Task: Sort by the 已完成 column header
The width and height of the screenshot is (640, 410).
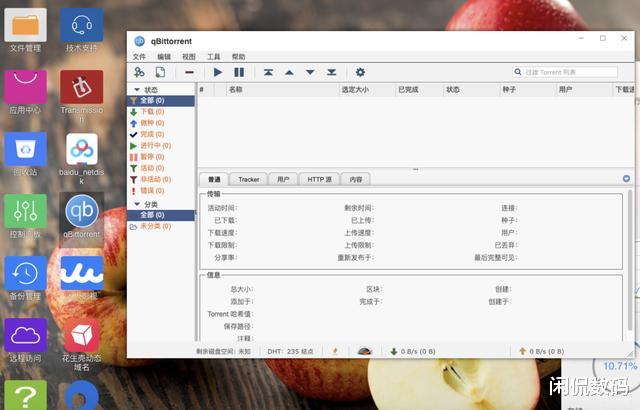Action: [419, 89]
